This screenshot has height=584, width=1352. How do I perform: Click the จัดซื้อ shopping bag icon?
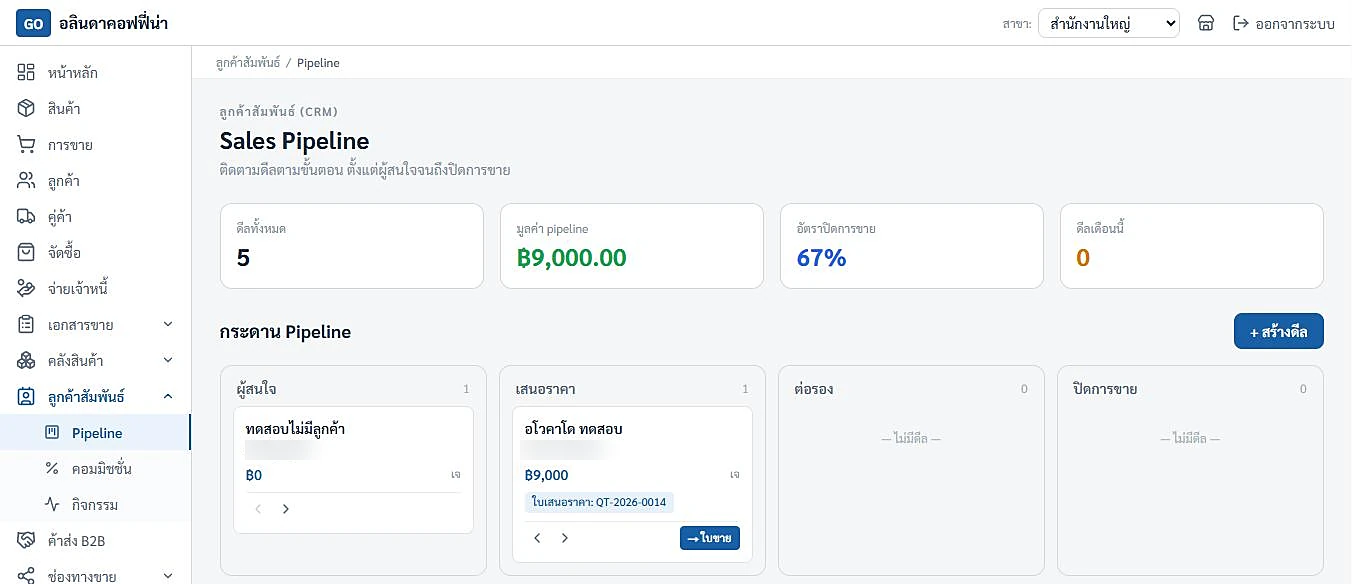point(26,253)
